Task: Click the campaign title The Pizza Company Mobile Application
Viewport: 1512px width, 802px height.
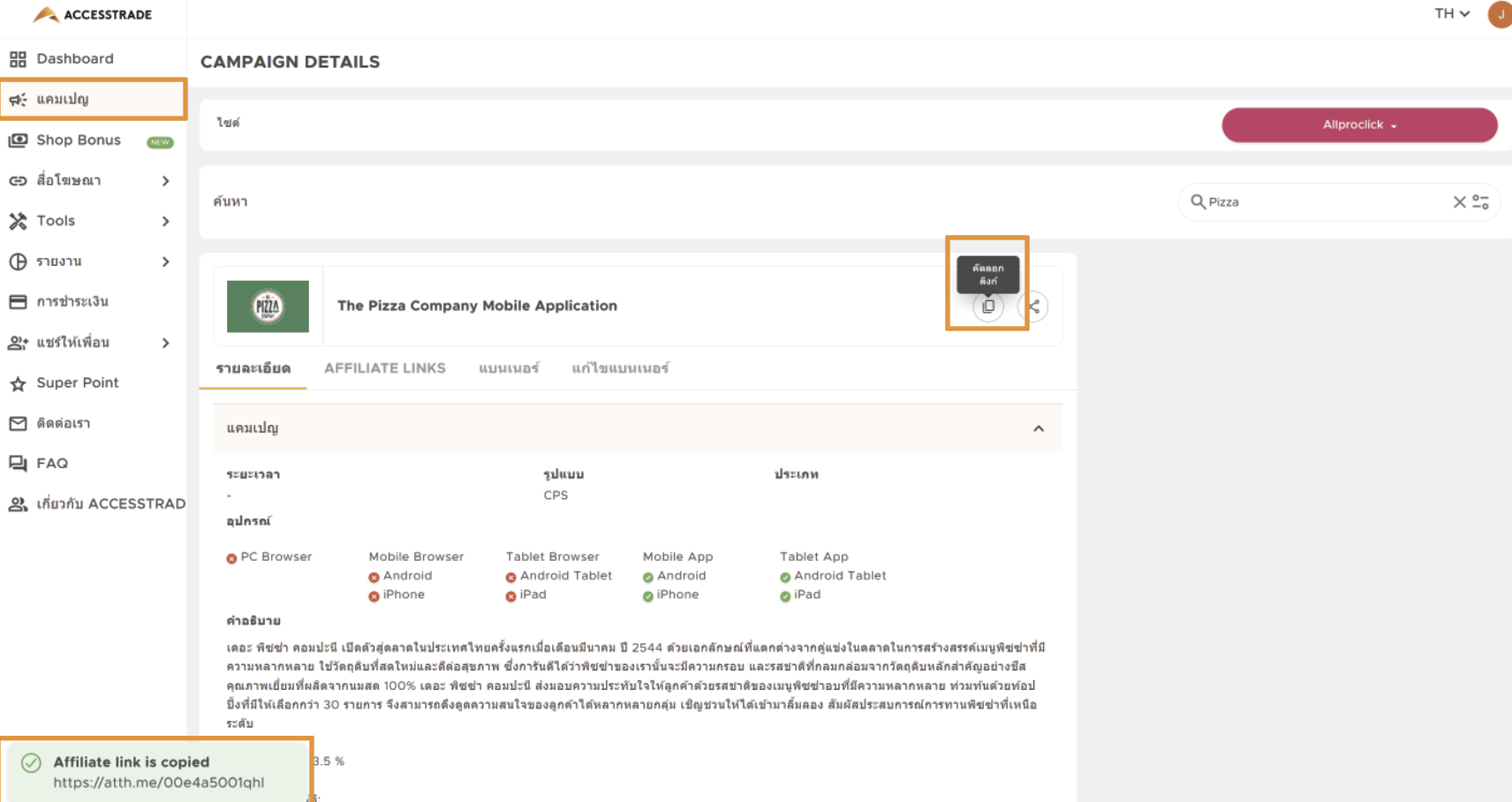Action: click(x=477, y=306)
